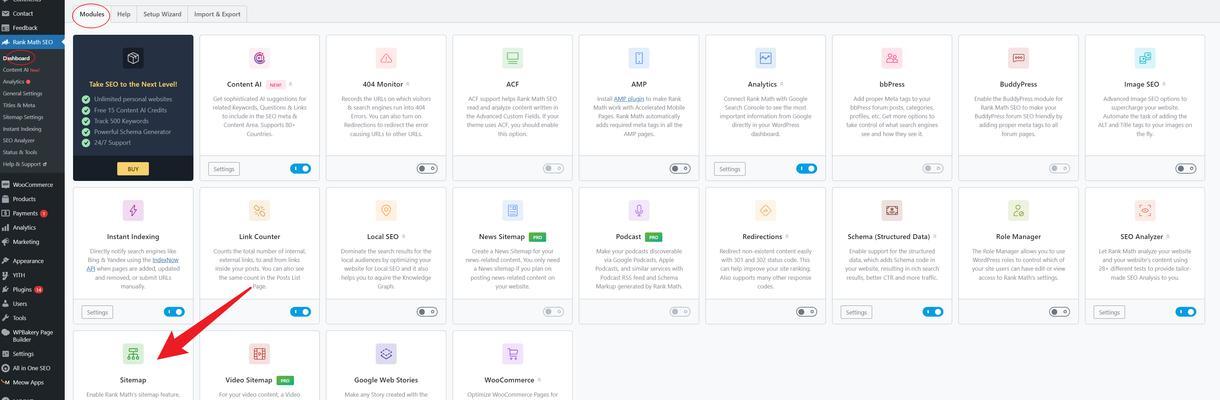Turn off the Content AI module toggle
The width and height of the screenshot is (1220, 400).
click(300, 169)
